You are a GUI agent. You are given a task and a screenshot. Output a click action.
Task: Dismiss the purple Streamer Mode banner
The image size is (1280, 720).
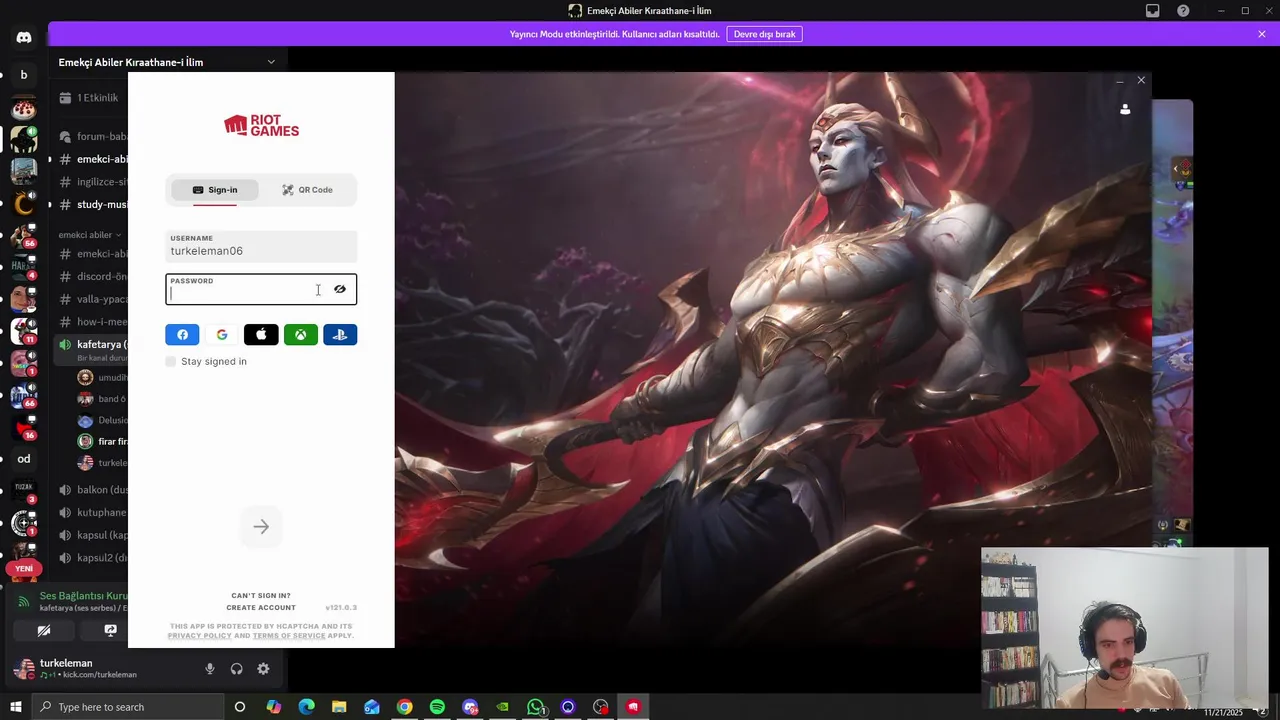[x=1262, y=34]
